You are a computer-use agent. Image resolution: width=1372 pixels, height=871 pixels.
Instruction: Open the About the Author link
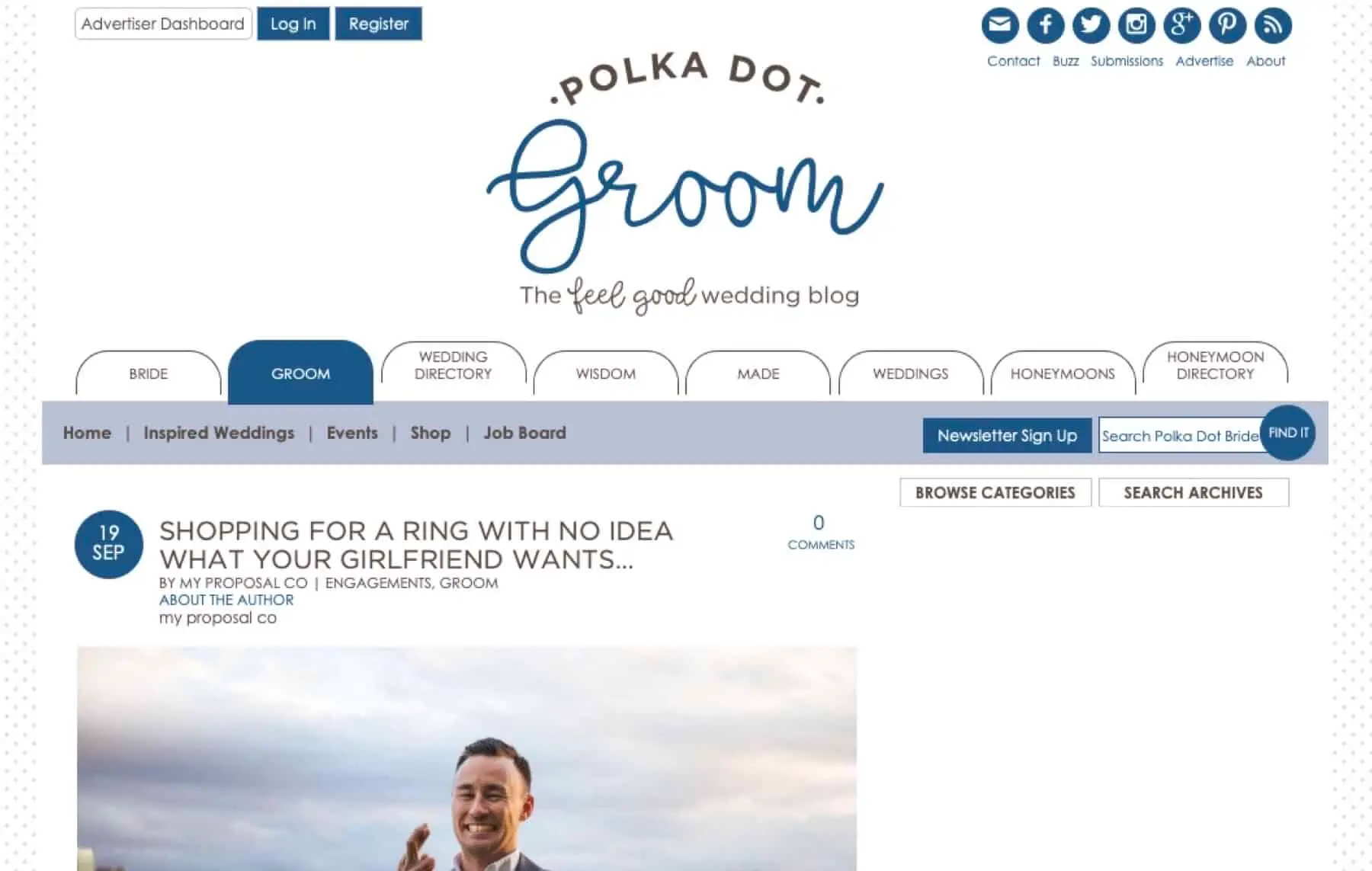coord(226,600)
